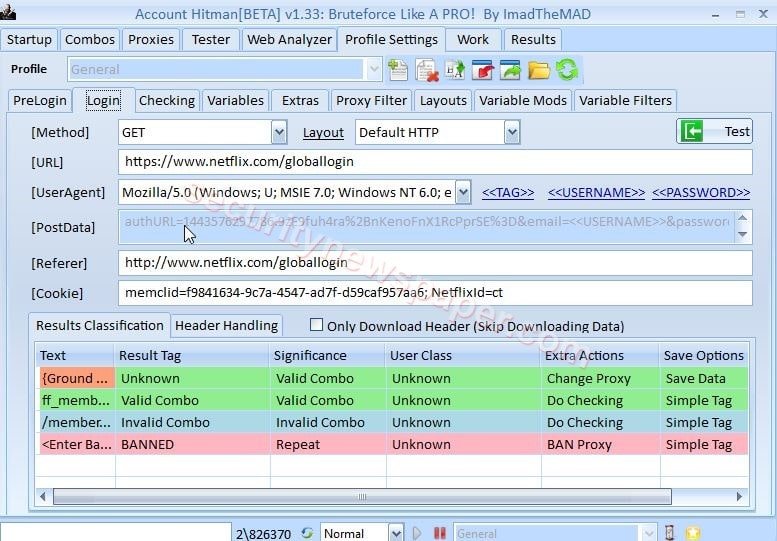Add a new profile with the plus document icon
This screenshot has height=541, width=777.
pos(398,69)
